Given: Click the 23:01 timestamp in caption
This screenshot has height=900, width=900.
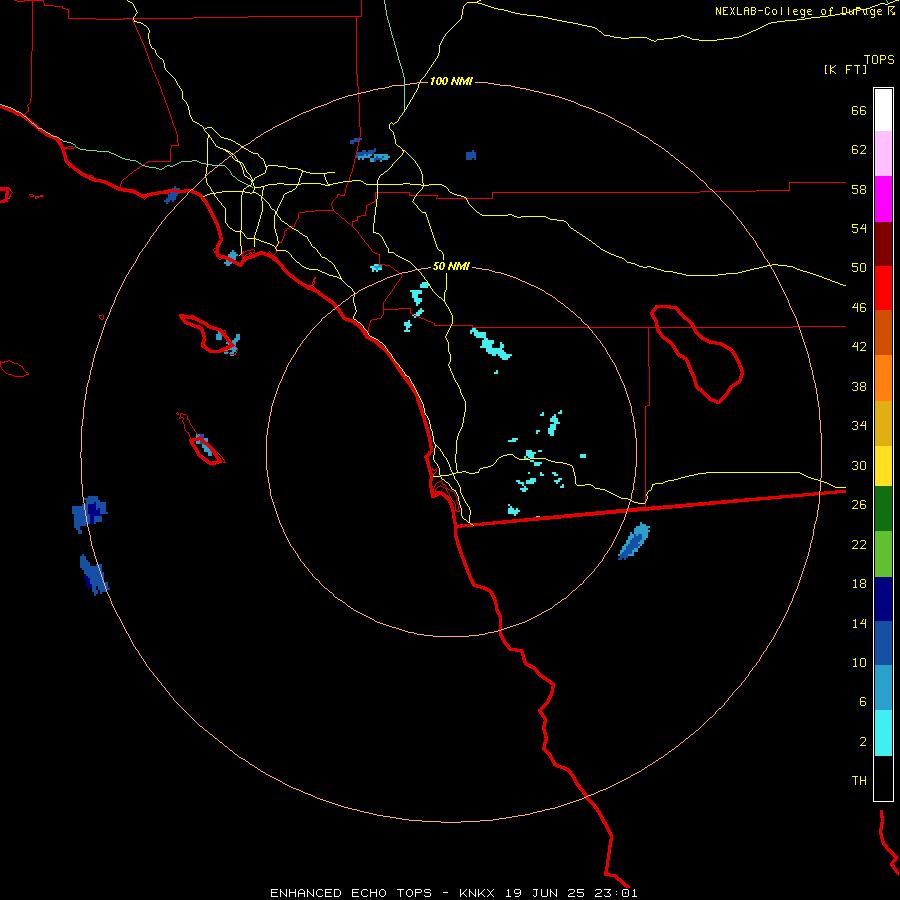Looking at the screenshot, I should (616, 893).
